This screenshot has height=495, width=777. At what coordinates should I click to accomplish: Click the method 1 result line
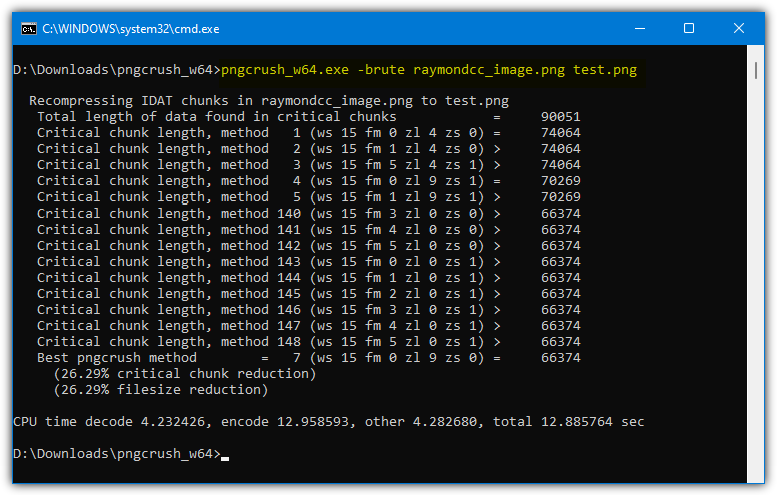click(308, 133)
